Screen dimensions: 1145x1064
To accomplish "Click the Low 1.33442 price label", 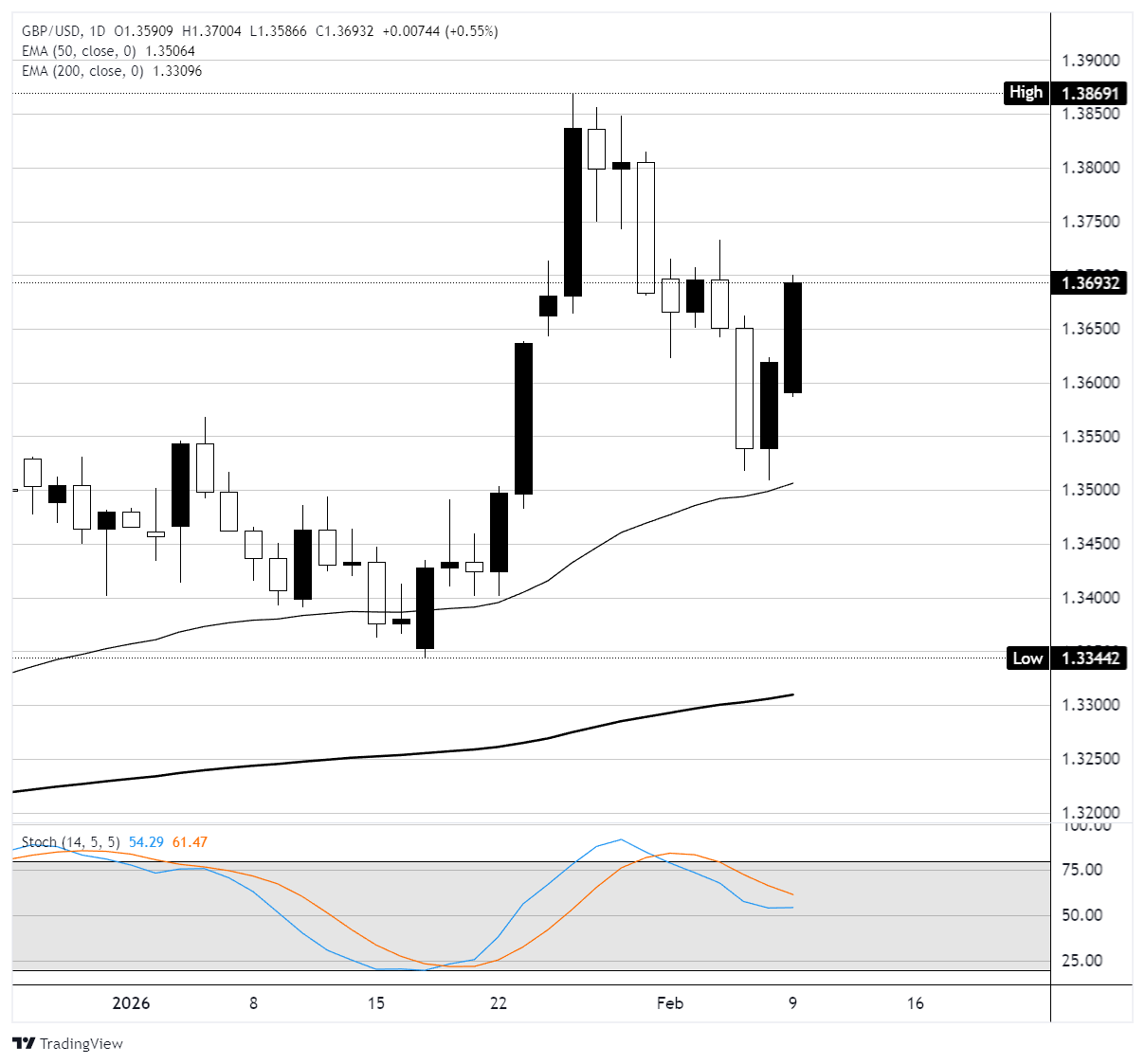I will click(1065, 658).
